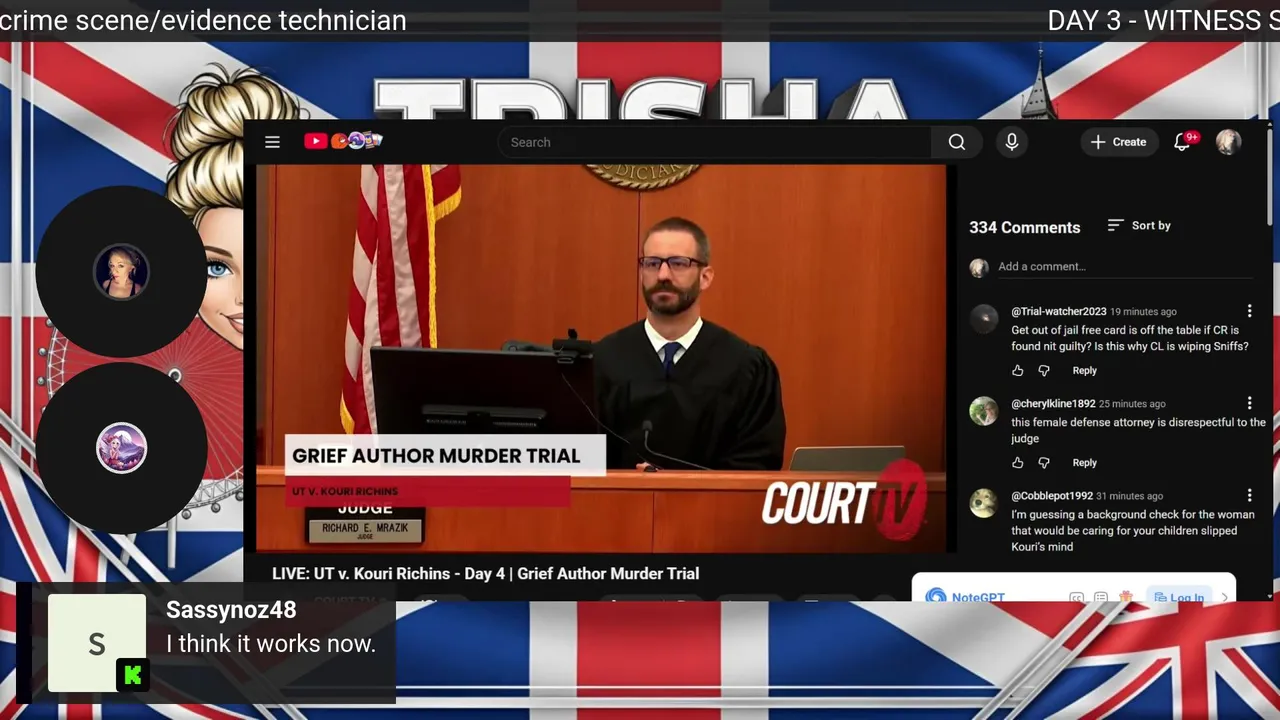Click the Sassynoz48 username in chat overlay
Viewport: 1280px width, 720px height.
[231, 610]
